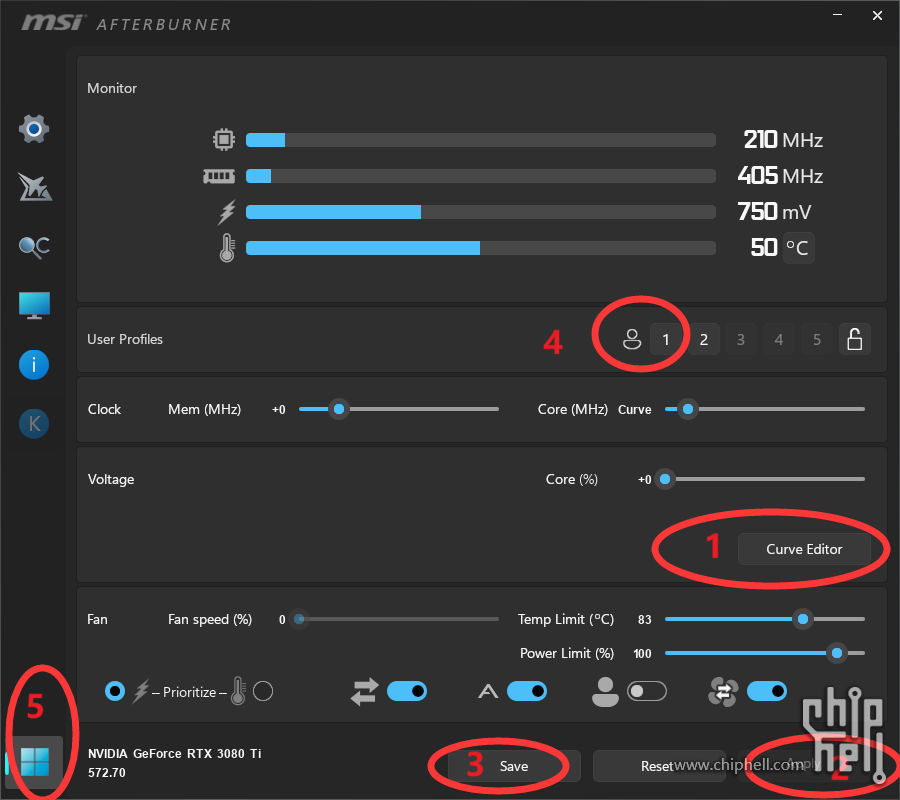Toggle the auto switch beside the A icon
Screen dimensions: 900x800
pos(527,692)
